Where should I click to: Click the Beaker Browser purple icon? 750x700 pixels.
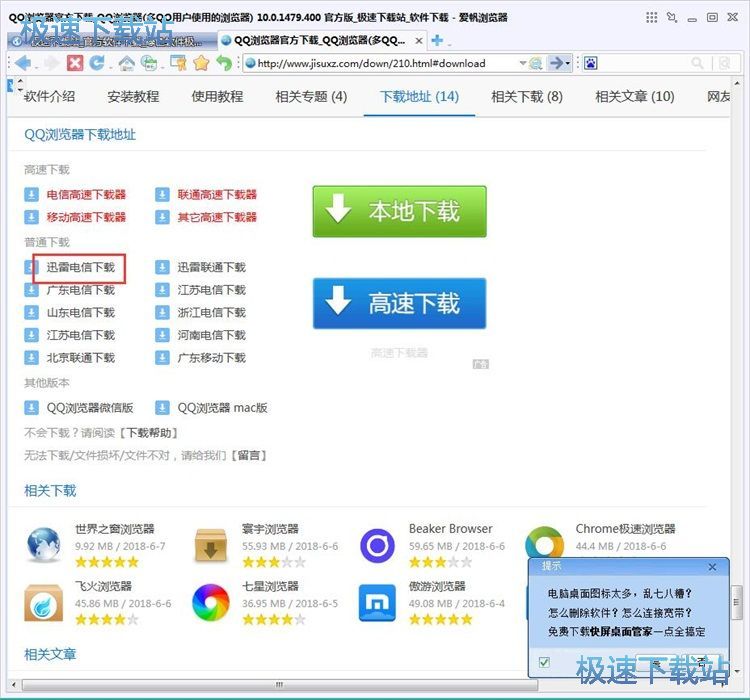[377, 545]
